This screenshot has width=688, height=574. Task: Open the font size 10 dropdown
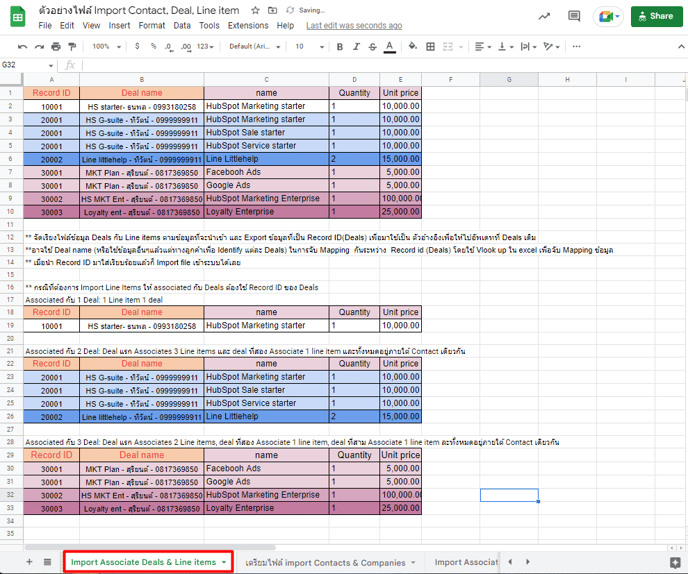pos(309,47)
